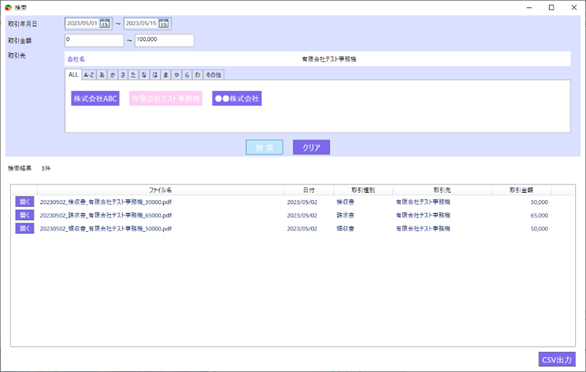Switch to the その他 tab

point(213,75)
